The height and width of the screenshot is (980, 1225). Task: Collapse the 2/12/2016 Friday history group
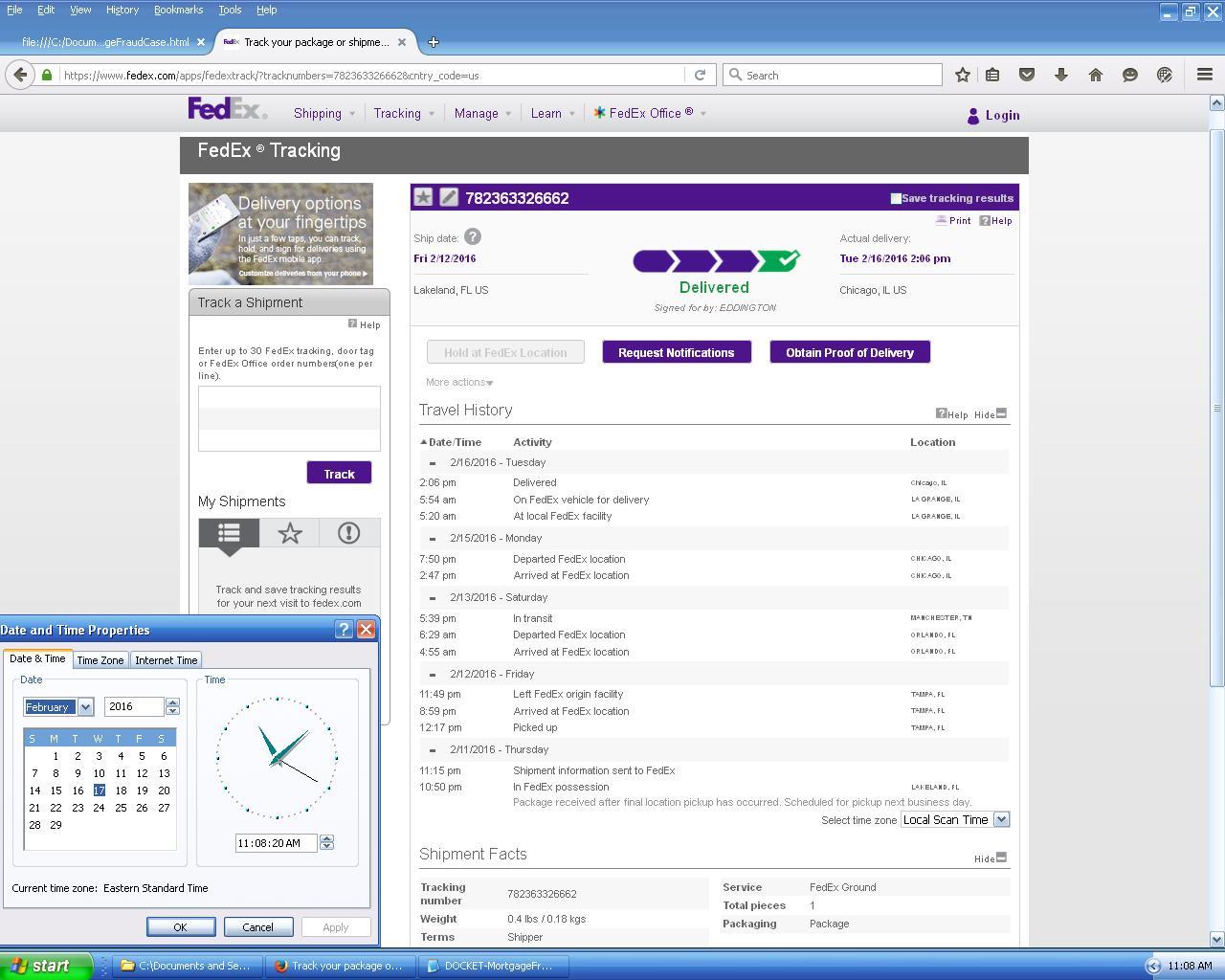(x=433, y=675)
